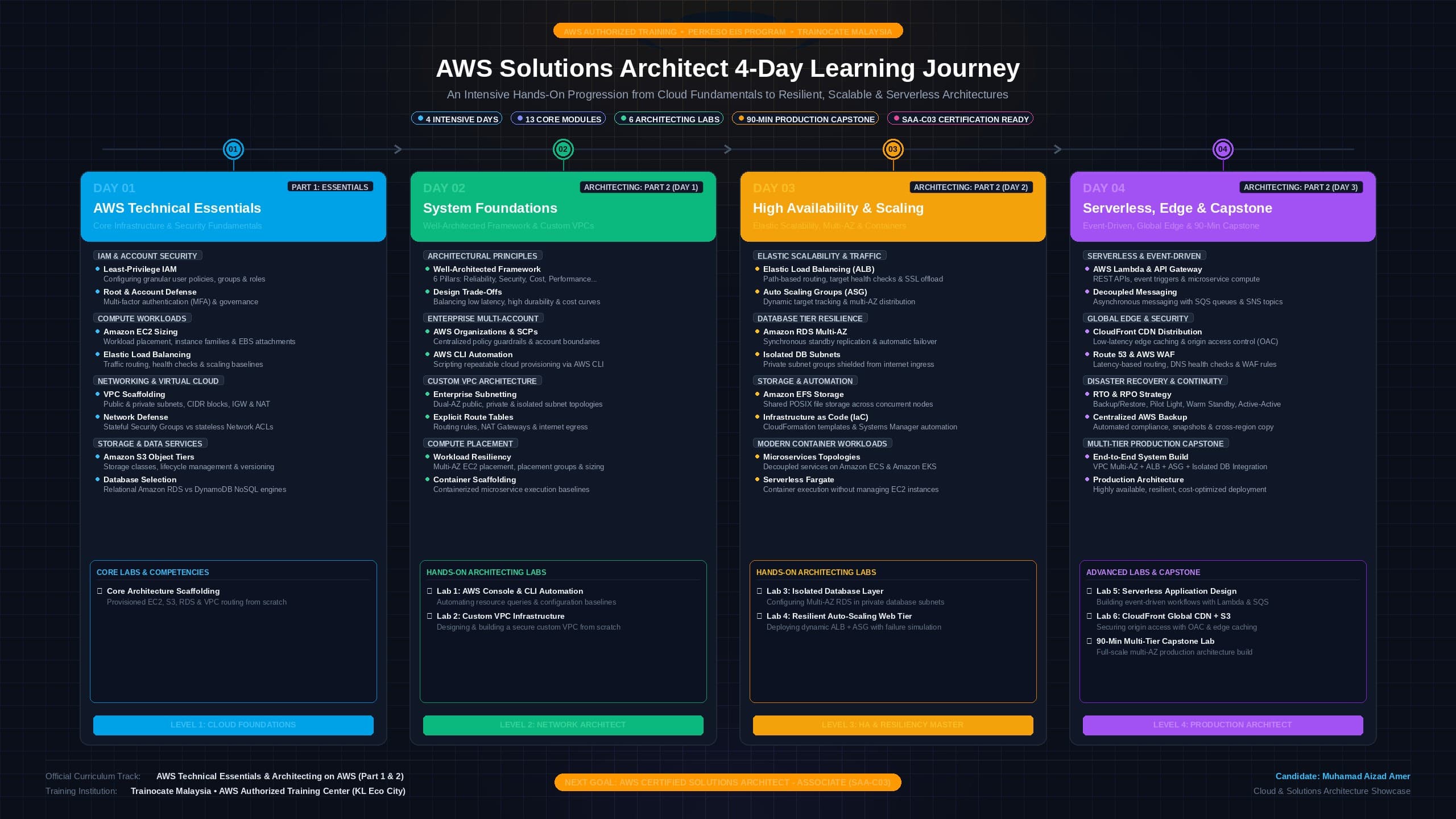Click the 01 timeline marker circle
Image resolution: width=1456 pixels, height=819 pixels.
233,149
